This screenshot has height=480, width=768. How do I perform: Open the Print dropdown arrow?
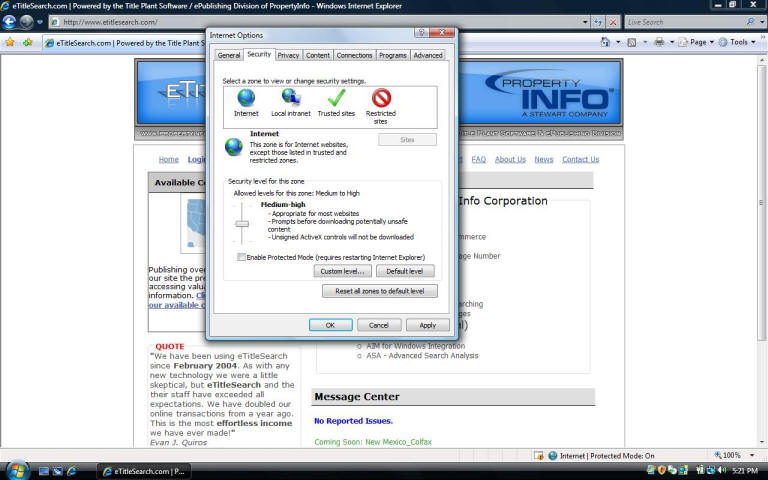pos(672,43)
